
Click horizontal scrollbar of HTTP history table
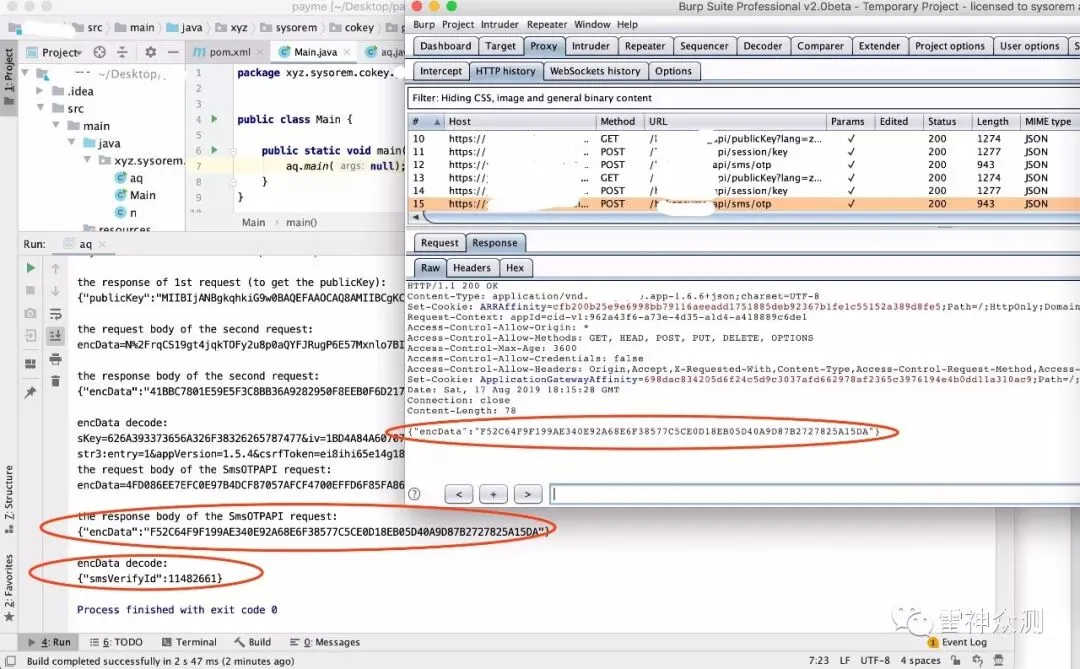click(751, 218)
